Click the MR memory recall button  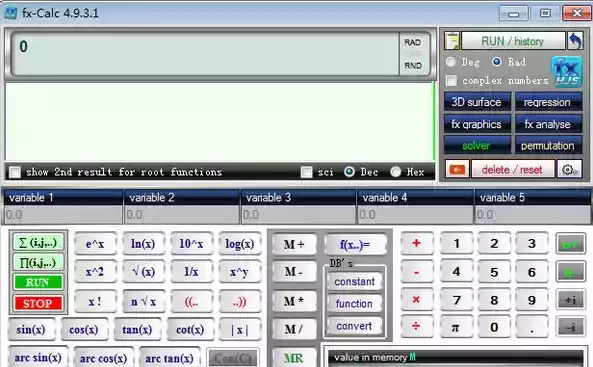coord(294,358)
